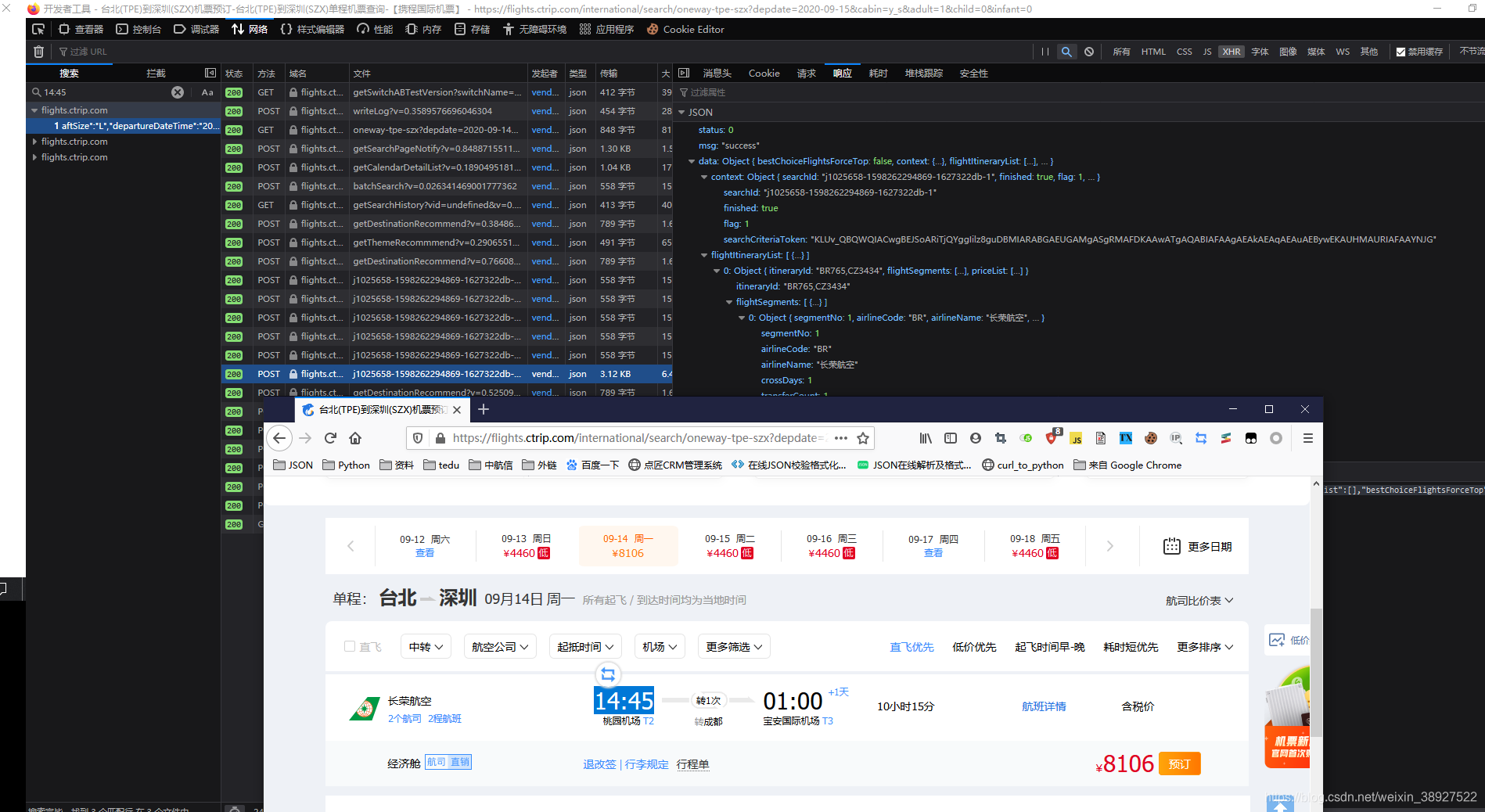Switch to the Cookie details tab

[x=764, y=73]
